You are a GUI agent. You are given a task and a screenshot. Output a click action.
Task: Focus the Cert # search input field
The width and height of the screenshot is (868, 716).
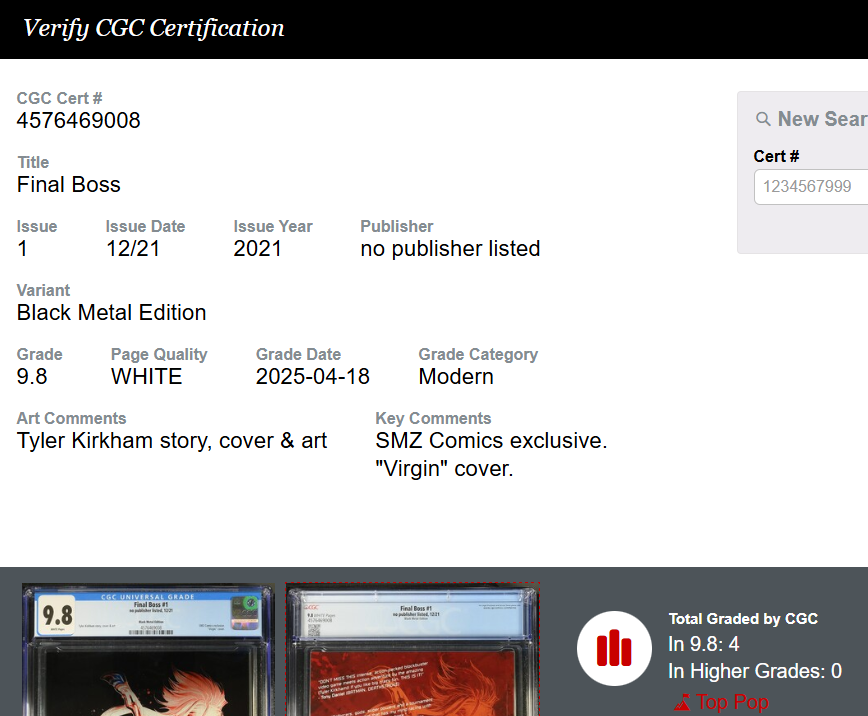tap(810, 186)
